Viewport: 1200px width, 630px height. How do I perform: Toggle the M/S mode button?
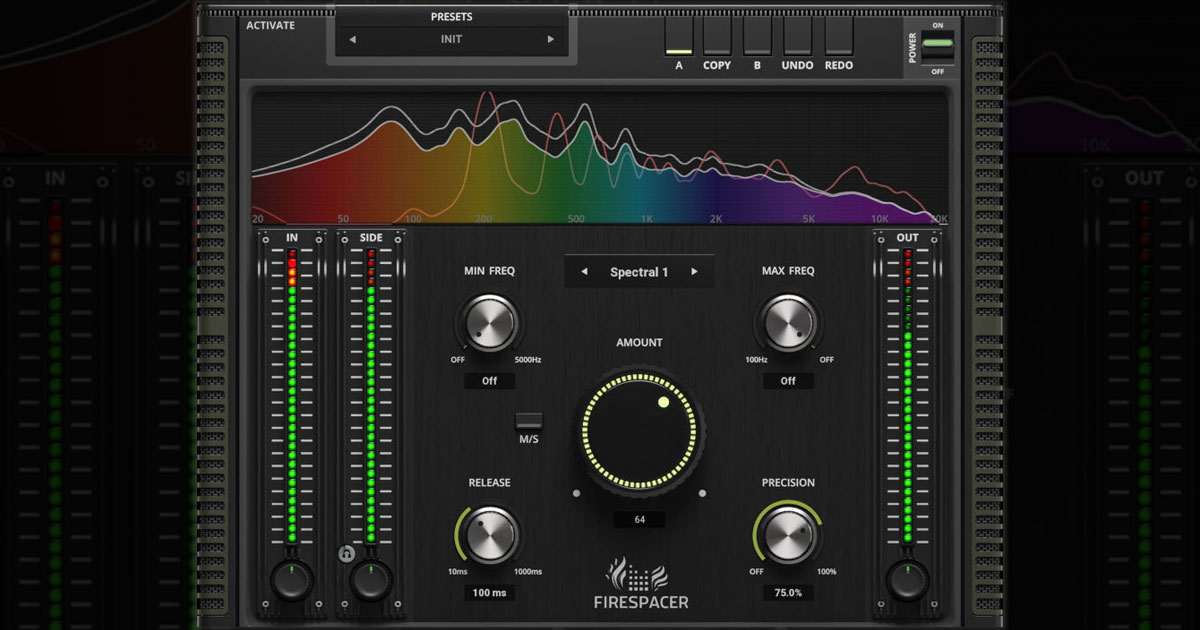(x=529, y=421)
